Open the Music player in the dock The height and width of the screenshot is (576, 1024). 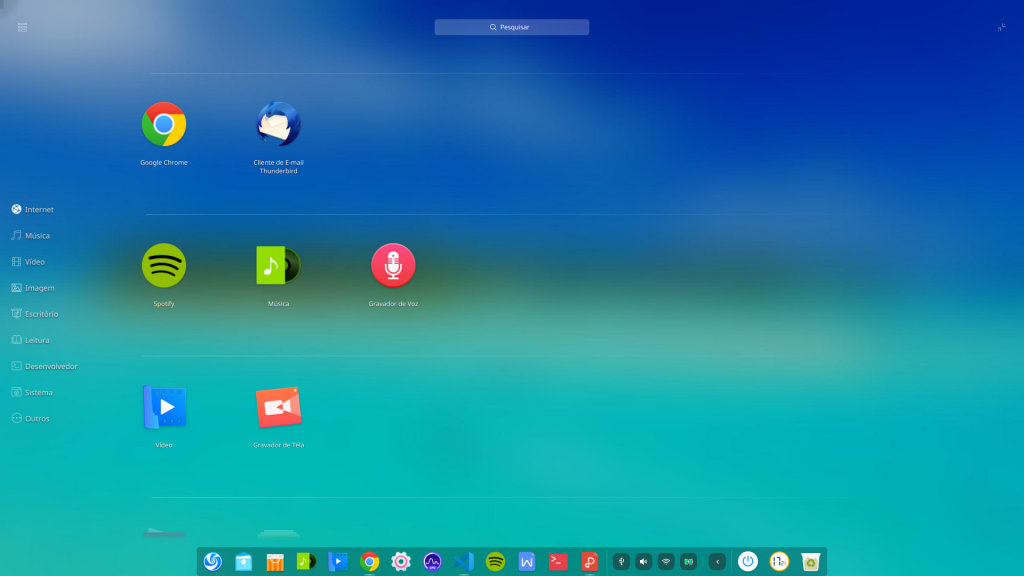pos(306,562)
